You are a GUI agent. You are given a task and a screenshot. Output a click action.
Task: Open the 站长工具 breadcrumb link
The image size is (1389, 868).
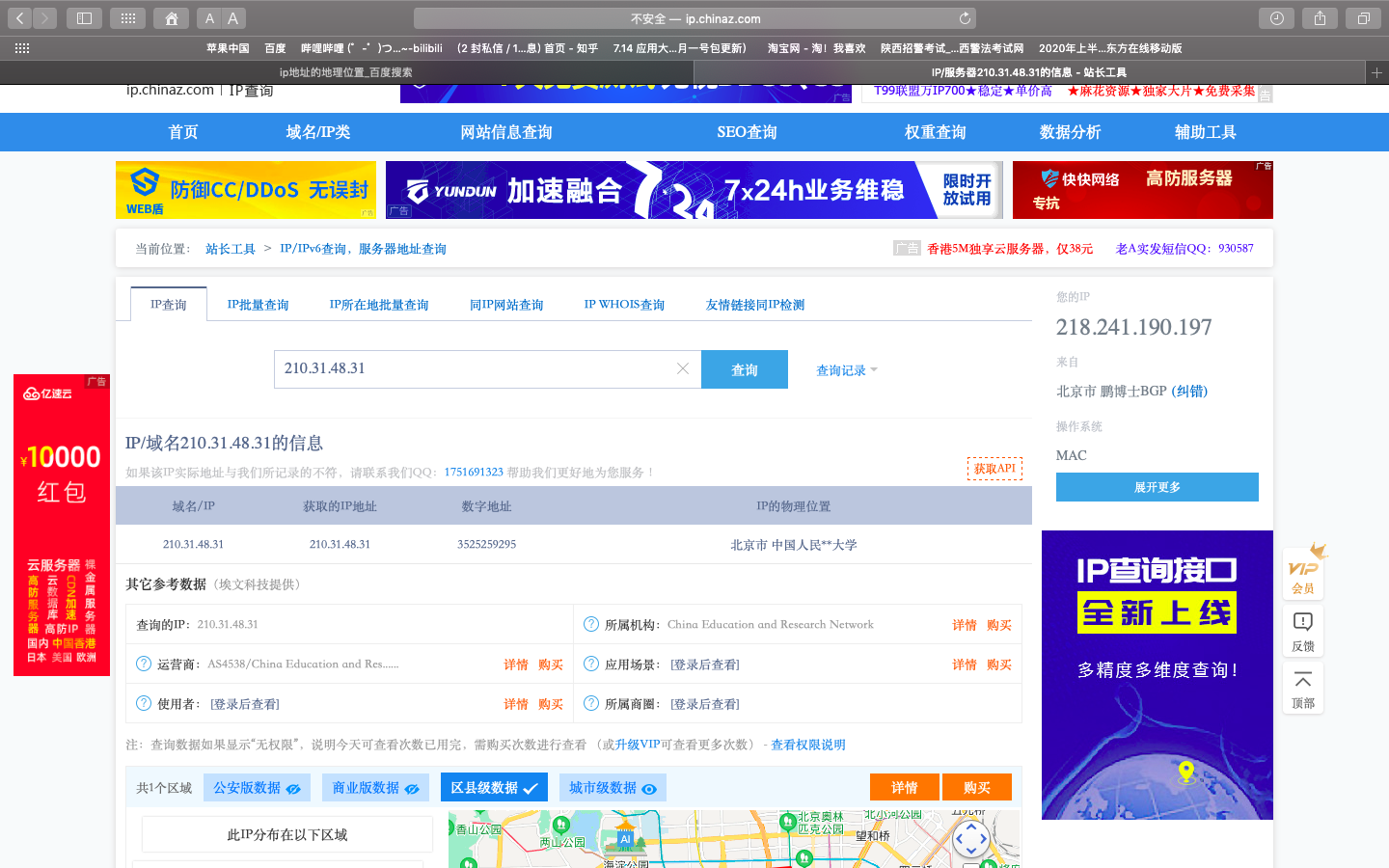pos(231,249)
